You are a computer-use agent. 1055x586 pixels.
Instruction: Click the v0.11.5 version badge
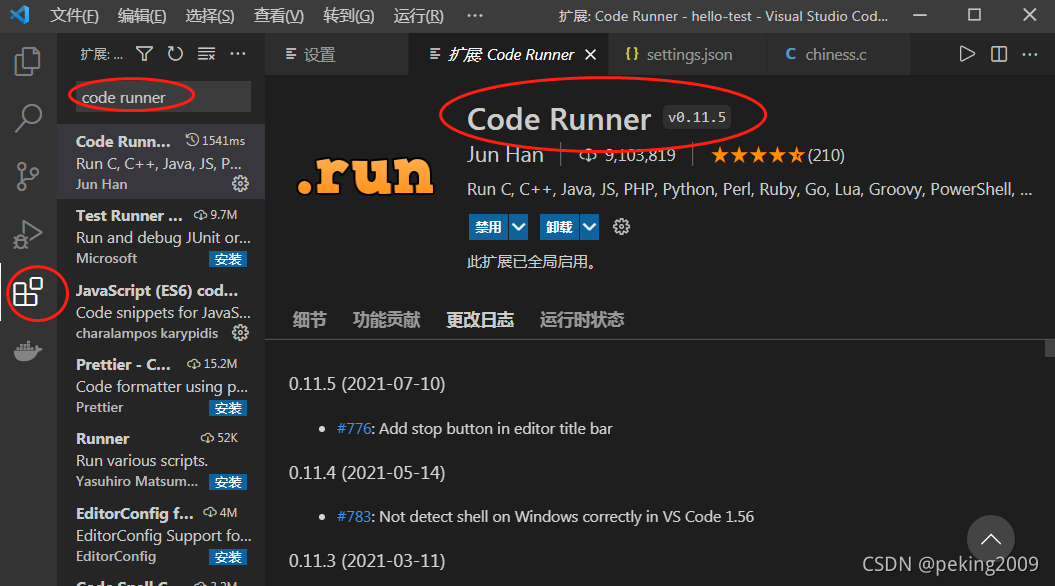pos(696,118)
